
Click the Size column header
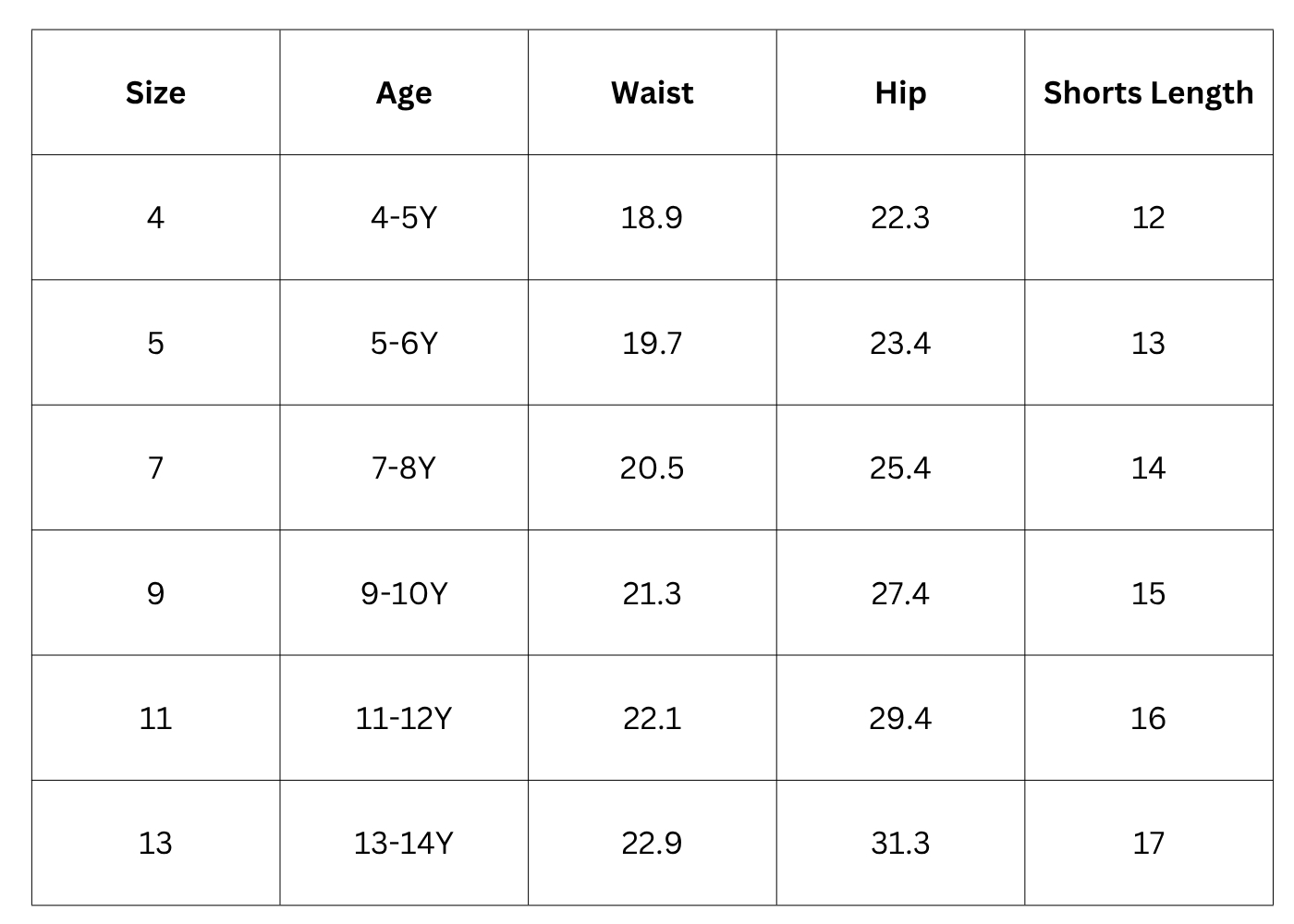pos(155,92)
